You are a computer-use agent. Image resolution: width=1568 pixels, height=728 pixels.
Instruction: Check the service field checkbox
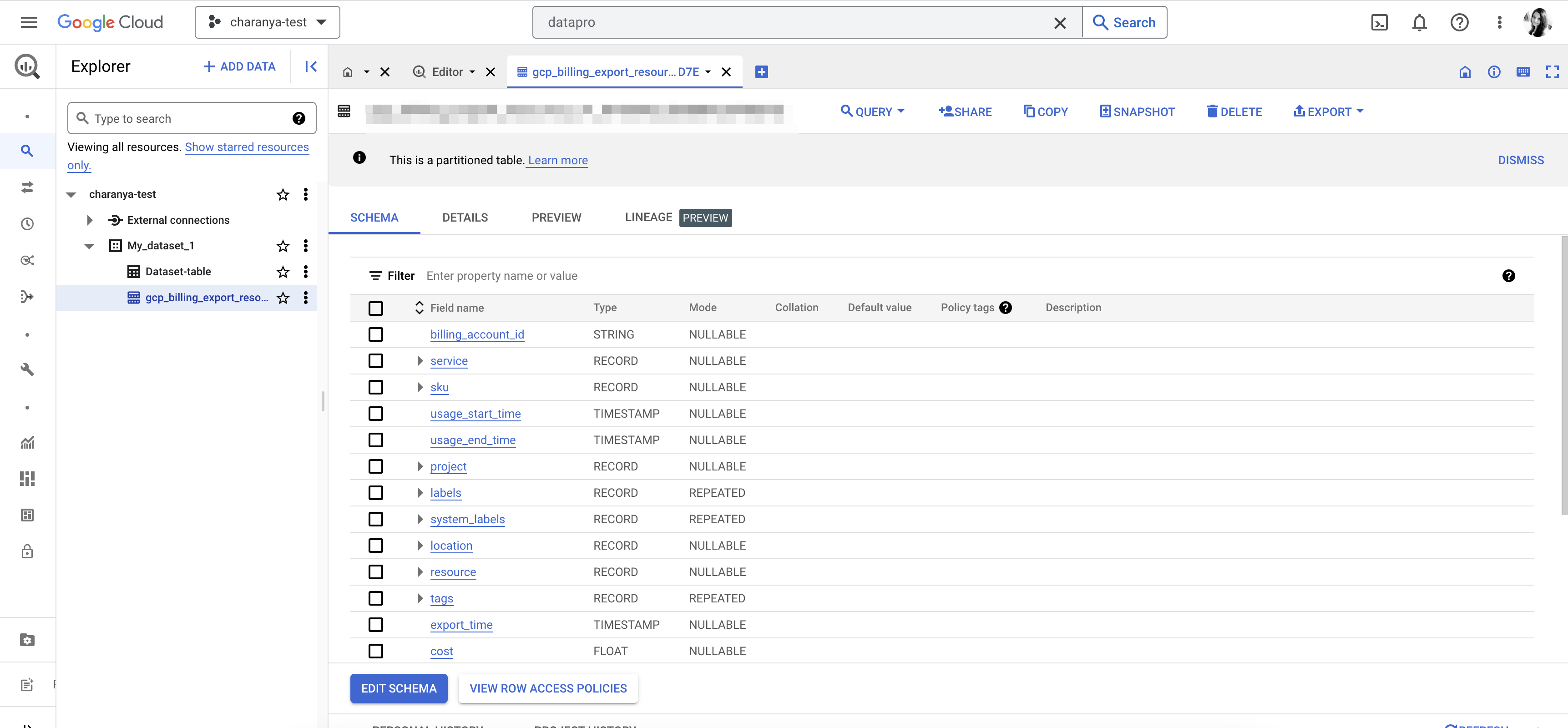(375, 361)
